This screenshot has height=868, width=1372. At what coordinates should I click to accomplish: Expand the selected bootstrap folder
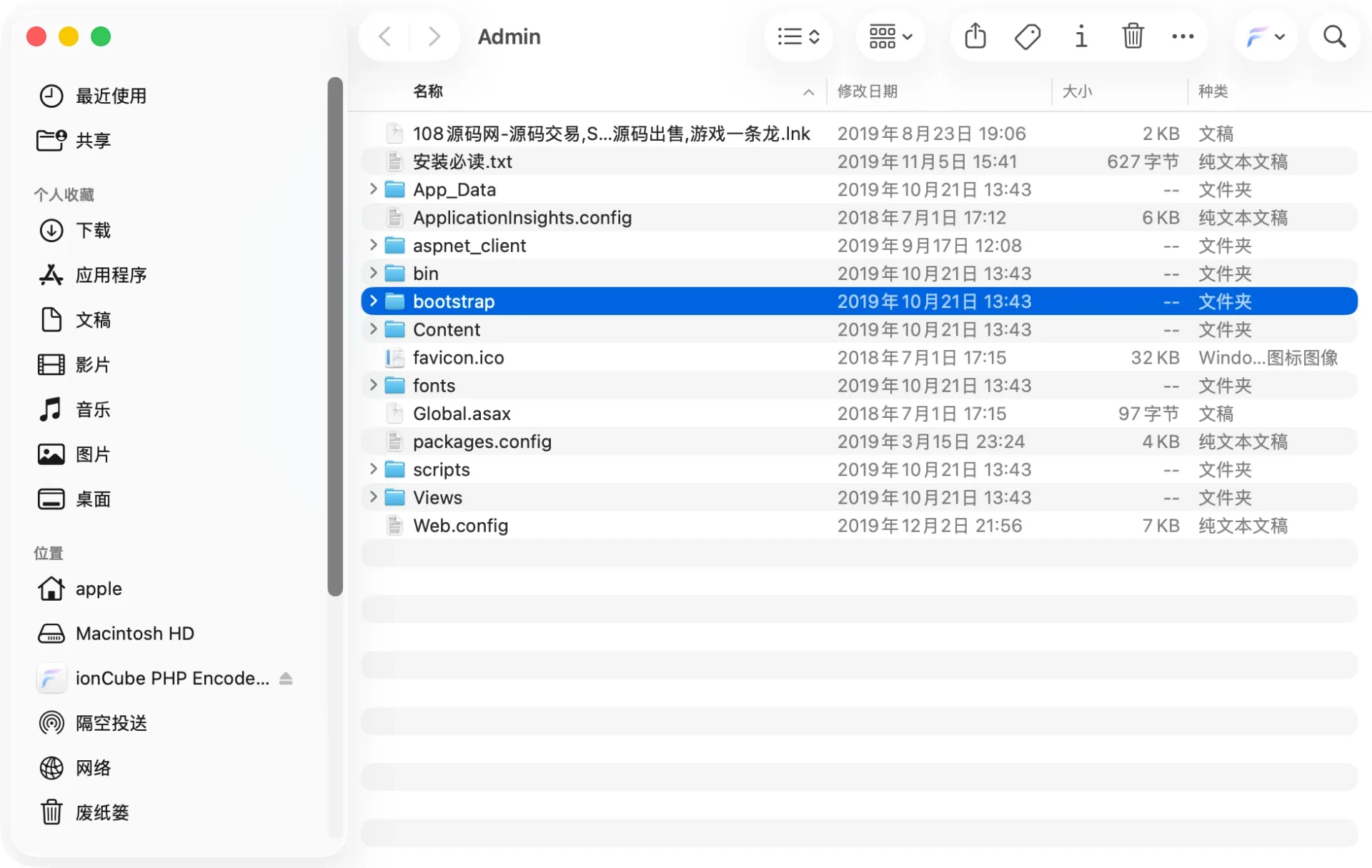(x=373, y=301)
